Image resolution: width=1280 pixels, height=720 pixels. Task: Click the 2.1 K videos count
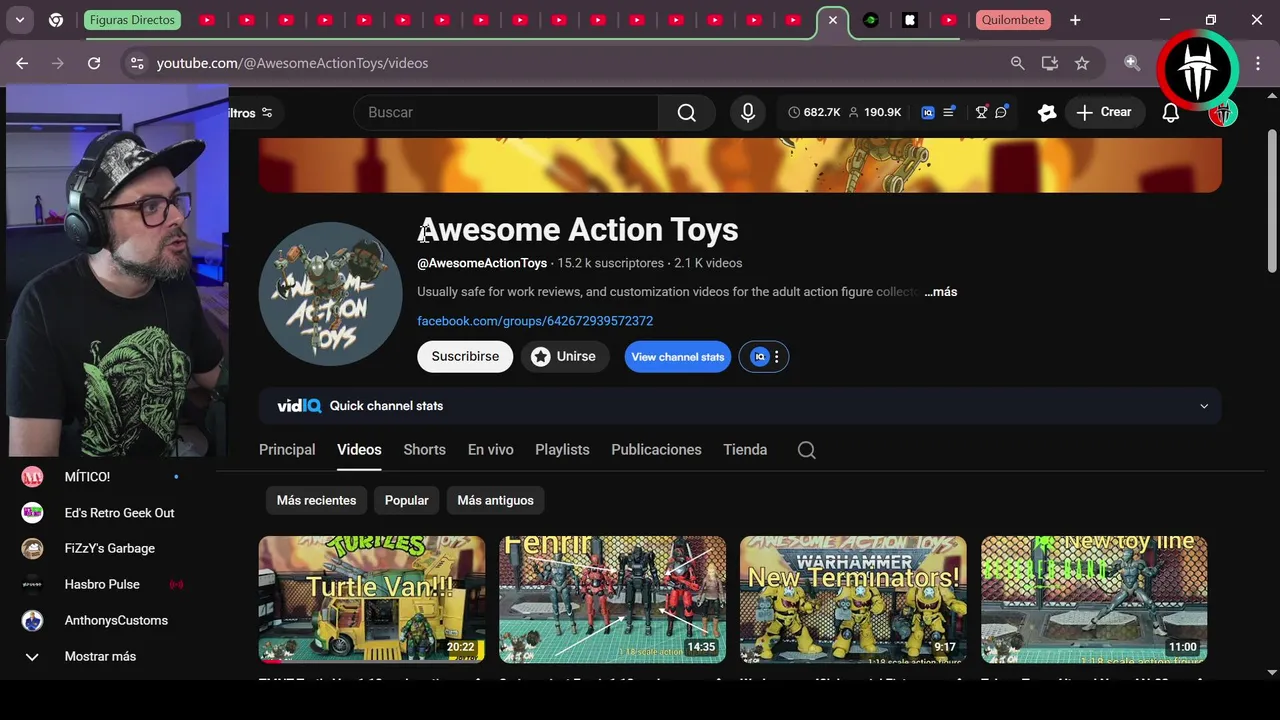pyautogui.click(x=708, y=263)
